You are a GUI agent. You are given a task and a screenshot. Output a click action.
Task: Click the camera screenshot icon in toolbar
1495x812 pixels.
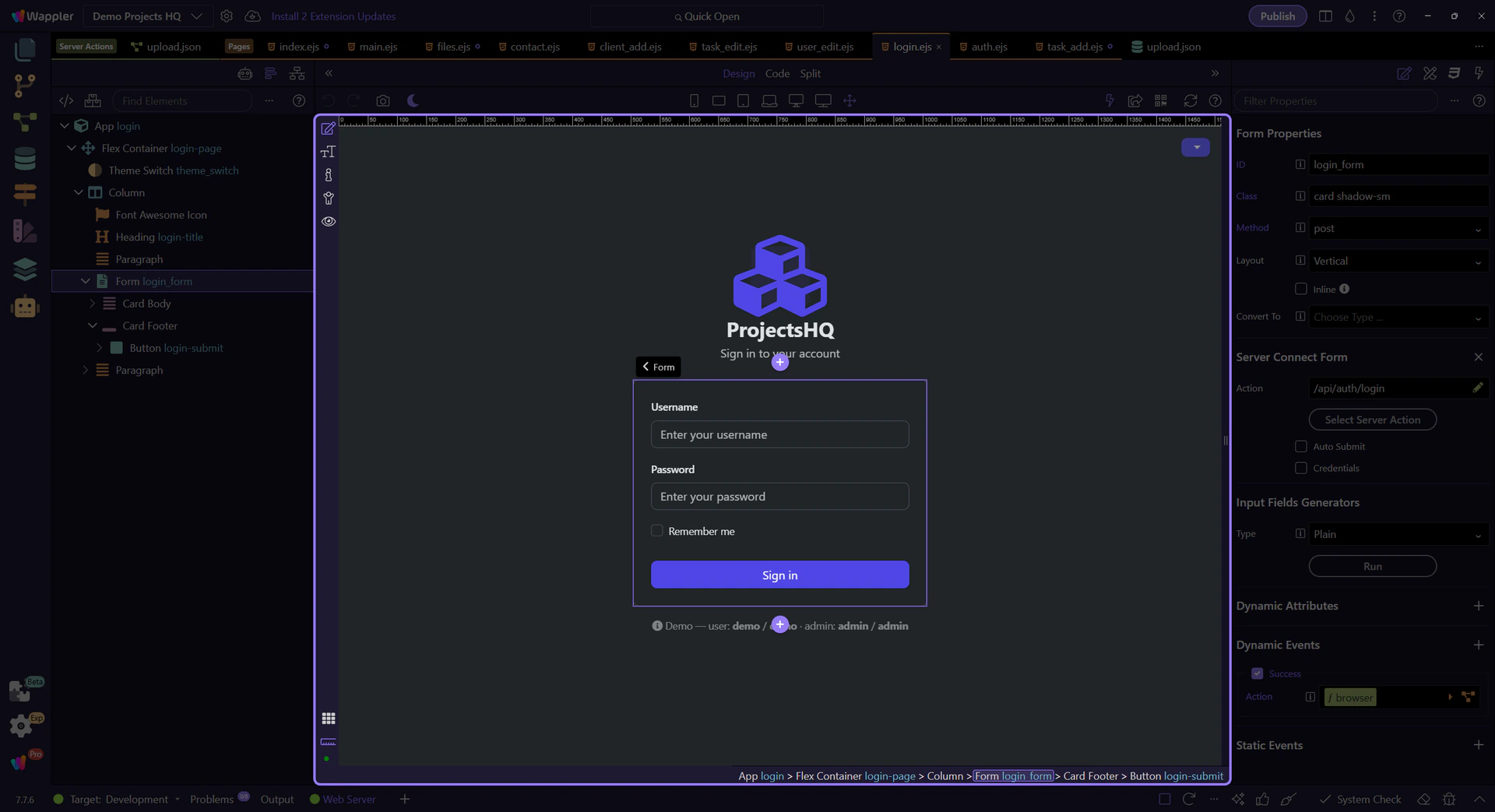[382, 100]
